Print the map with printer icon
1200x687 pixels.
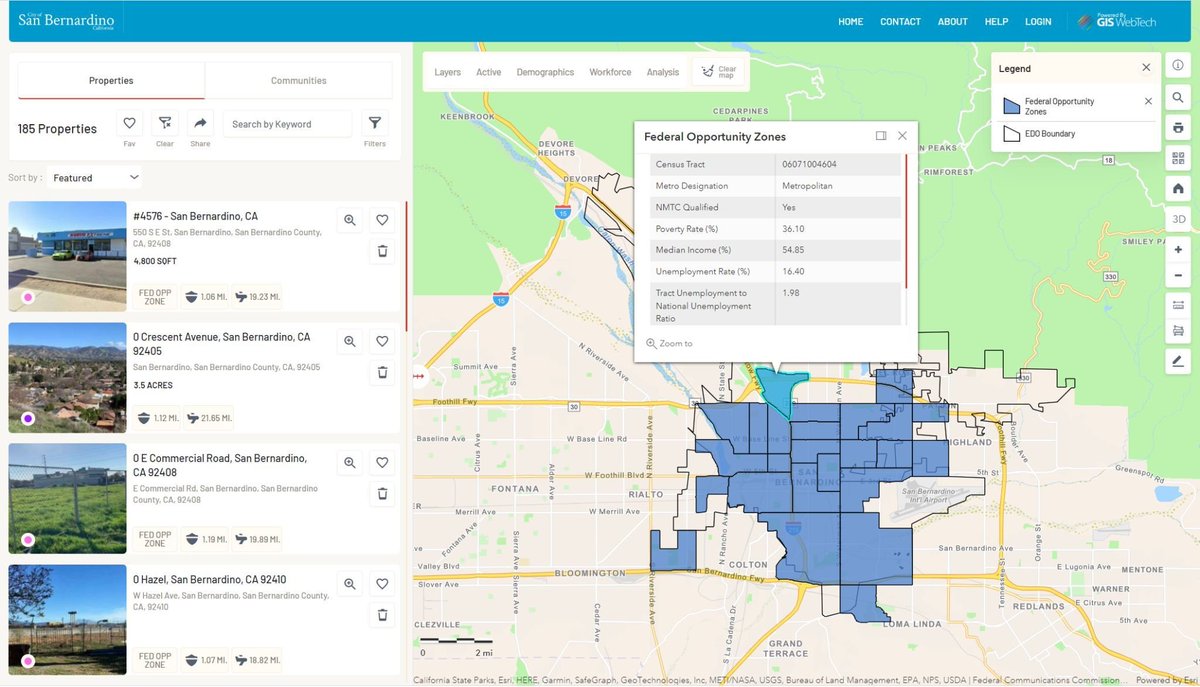pos(1178,128)
